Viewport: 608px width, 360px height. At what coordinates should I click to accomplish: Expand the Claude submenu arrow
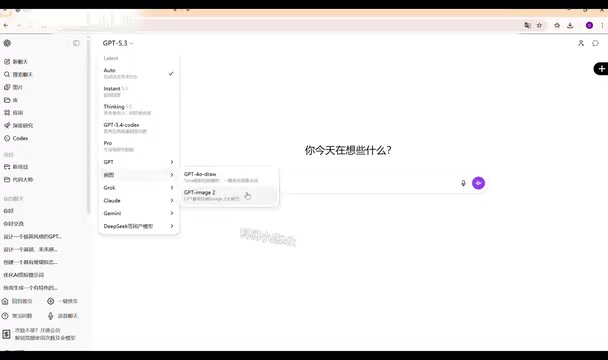point(172,201)
